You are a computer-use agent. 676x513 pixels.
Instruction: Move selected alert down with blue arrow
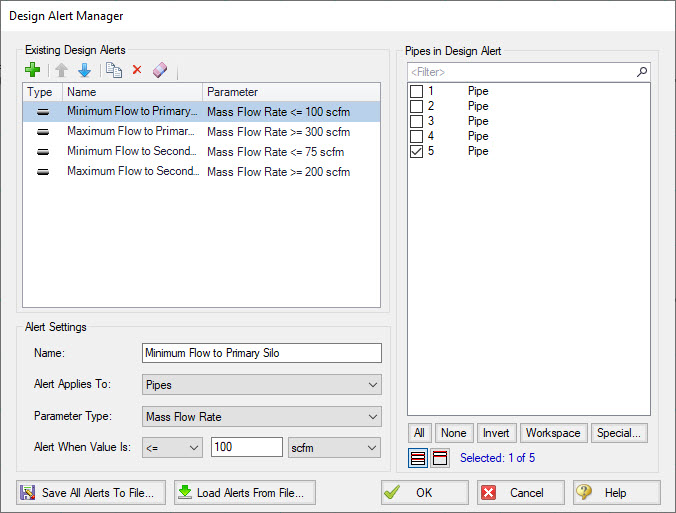pos(84,70)
